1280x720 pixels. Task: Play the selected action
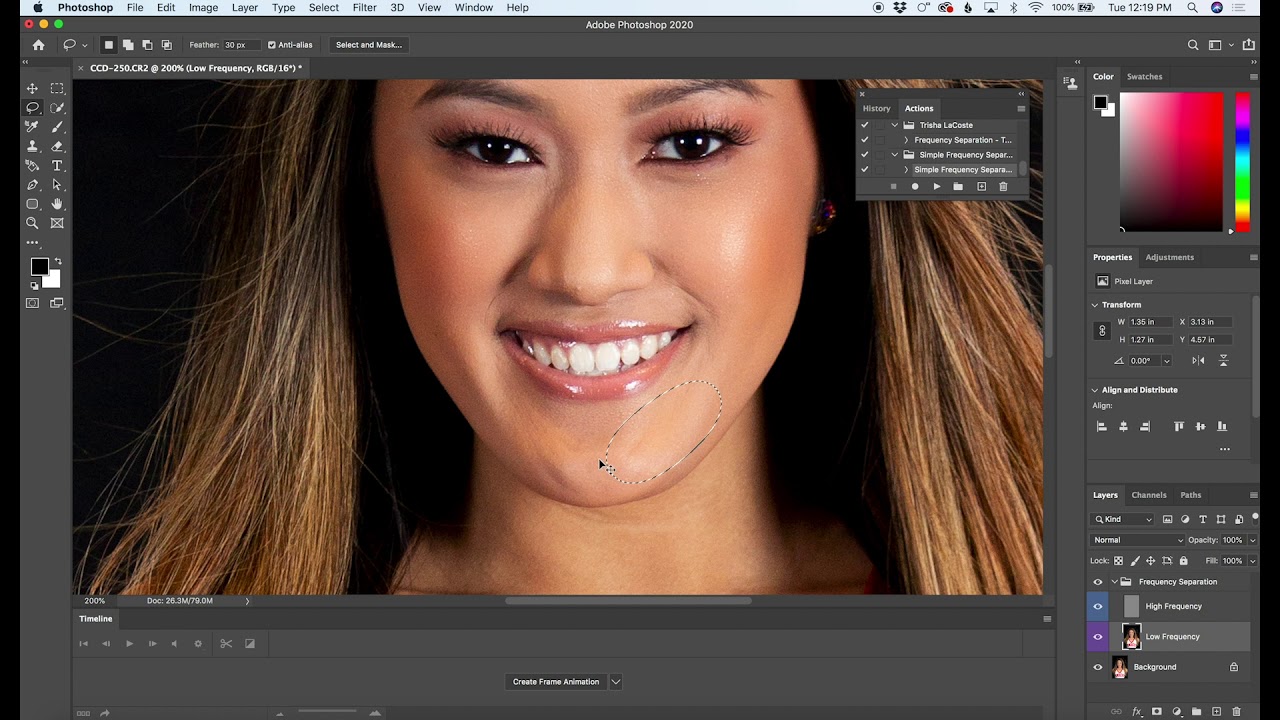937,187
